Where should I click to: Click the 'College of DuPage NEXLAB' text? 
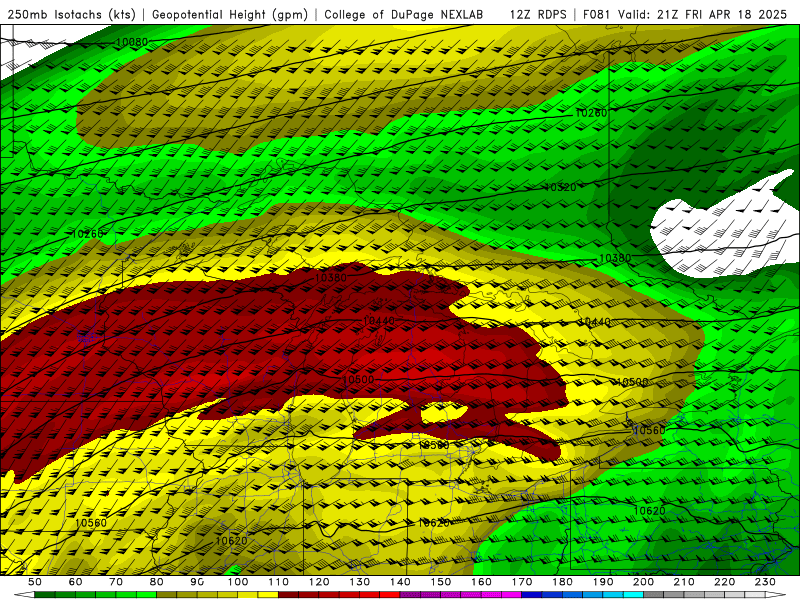[404, 15]
